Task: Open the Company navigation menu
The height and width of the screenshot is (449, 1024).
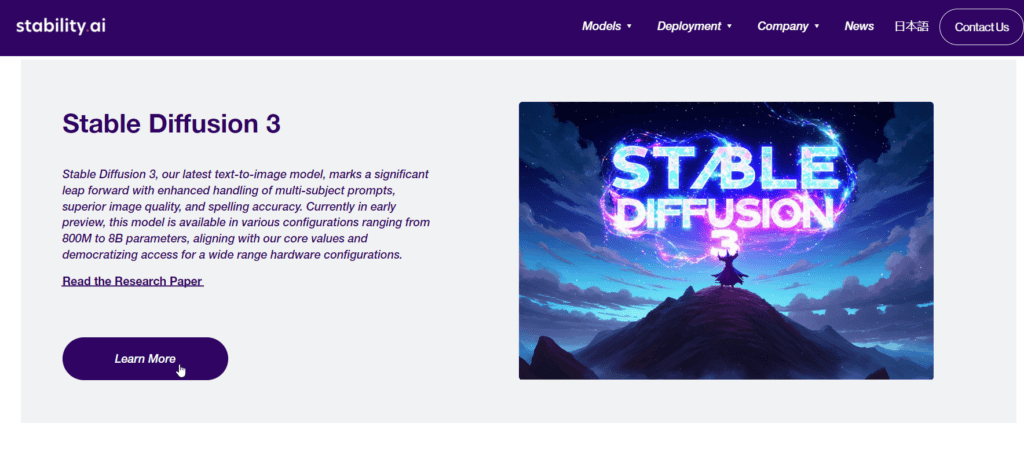Action: point(788,27)
